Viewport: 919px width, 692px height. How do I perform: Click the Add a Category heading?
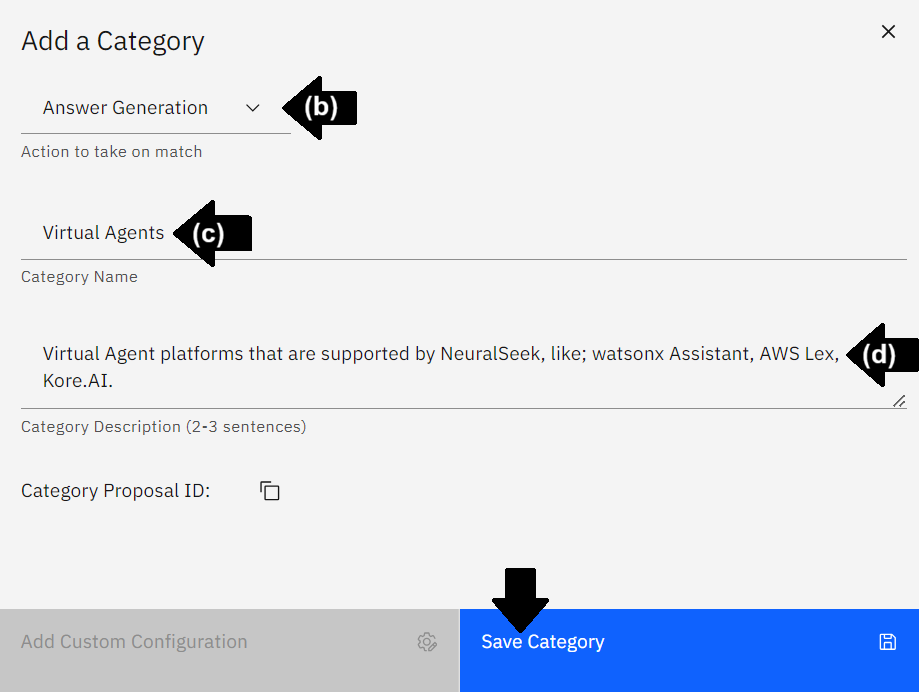113,41
